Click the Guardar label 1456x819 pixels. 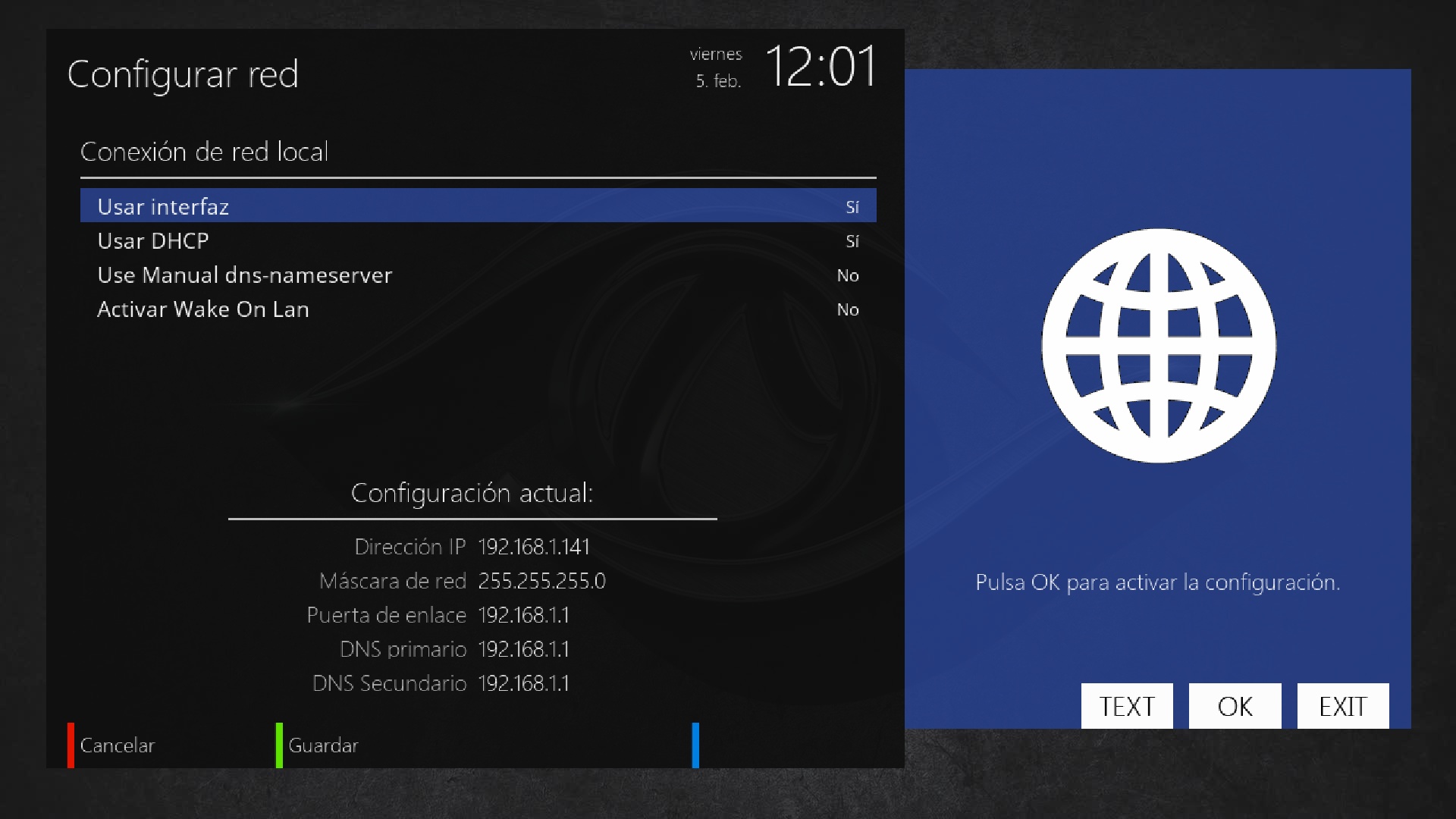click(x=323, y=745)
